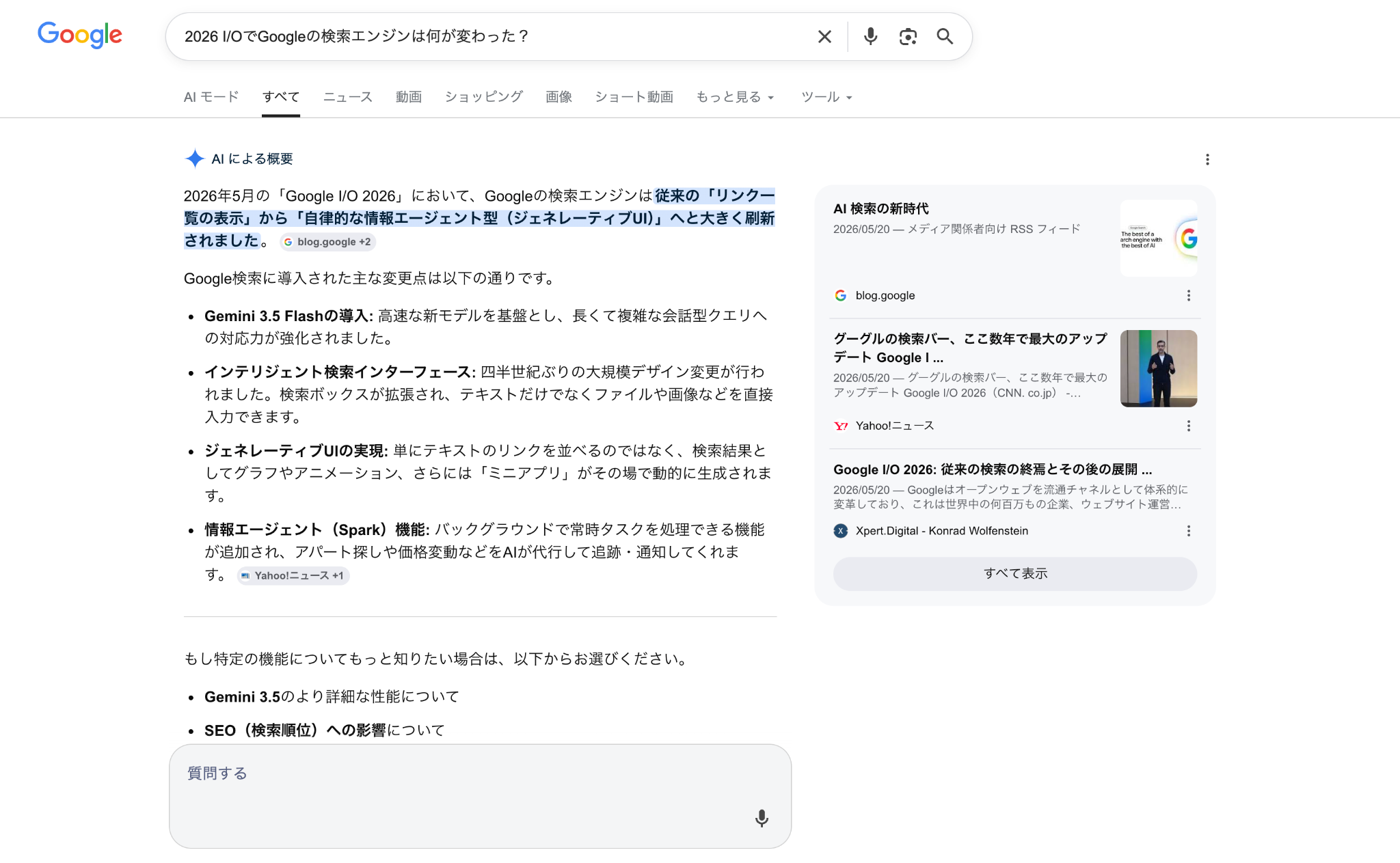Click the AI による概要 heading label

(252, 159)
